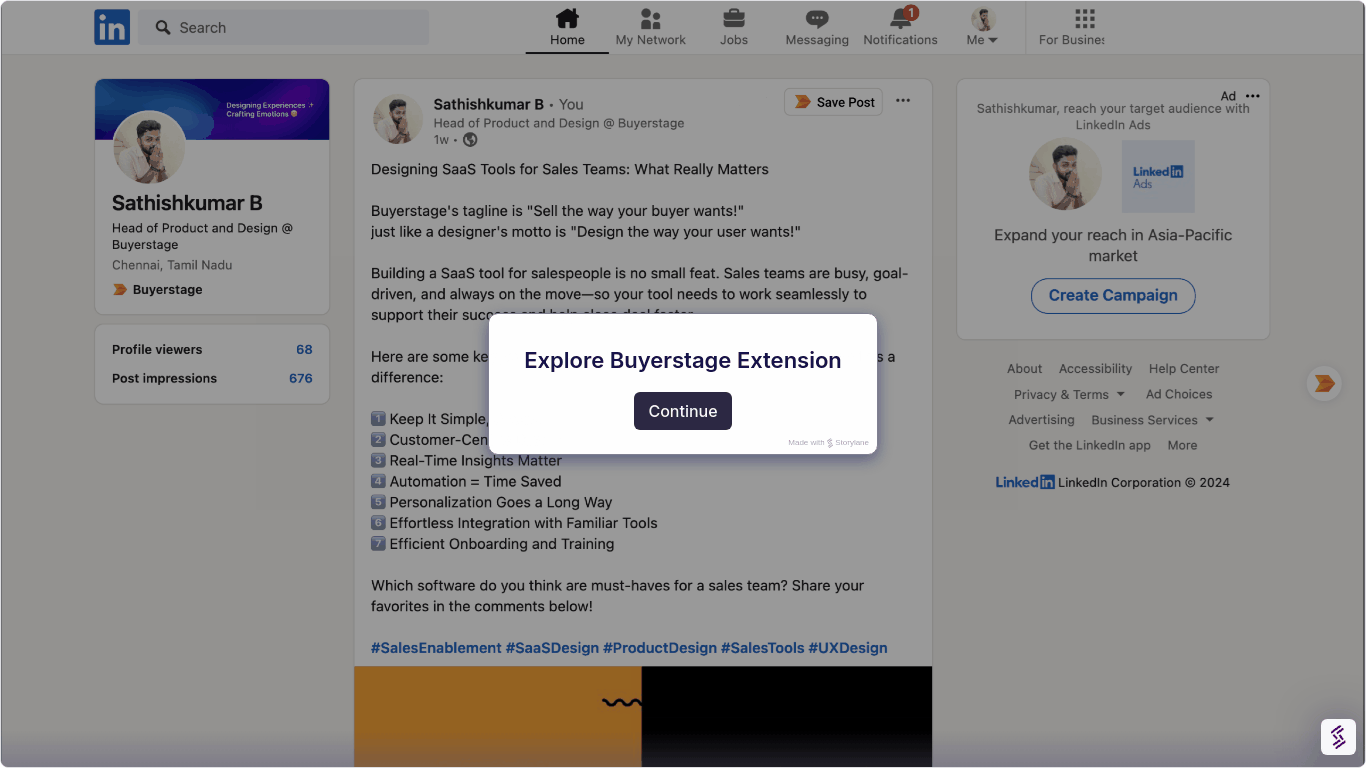
Task: Click "Personalization Goes a Long Way" line
Action: (501, 502)
